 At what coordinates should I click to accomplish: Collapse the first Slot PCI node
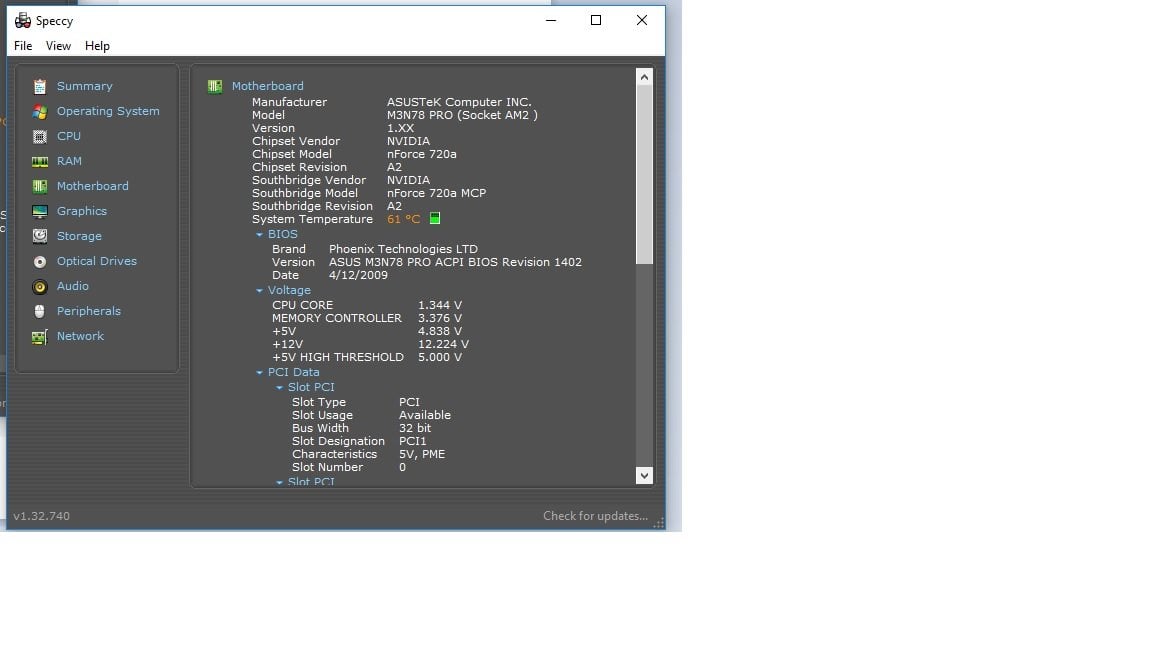click(x=279, y=387)
